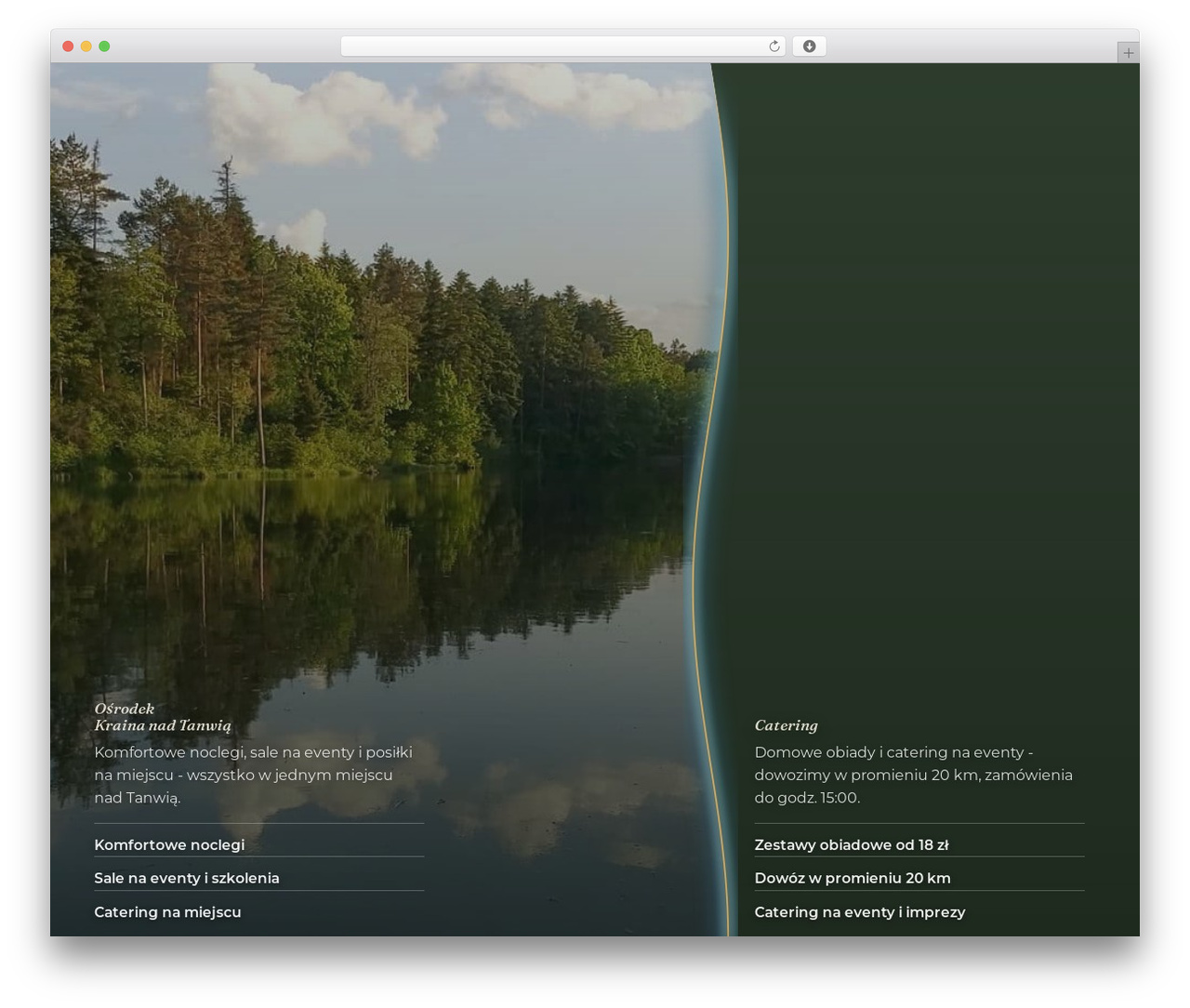Open the Komfortowe noclegi link
Image resolution: width=1190 pixels, height=1008 pixels.
pyautogui.click(x=169, y=844)
